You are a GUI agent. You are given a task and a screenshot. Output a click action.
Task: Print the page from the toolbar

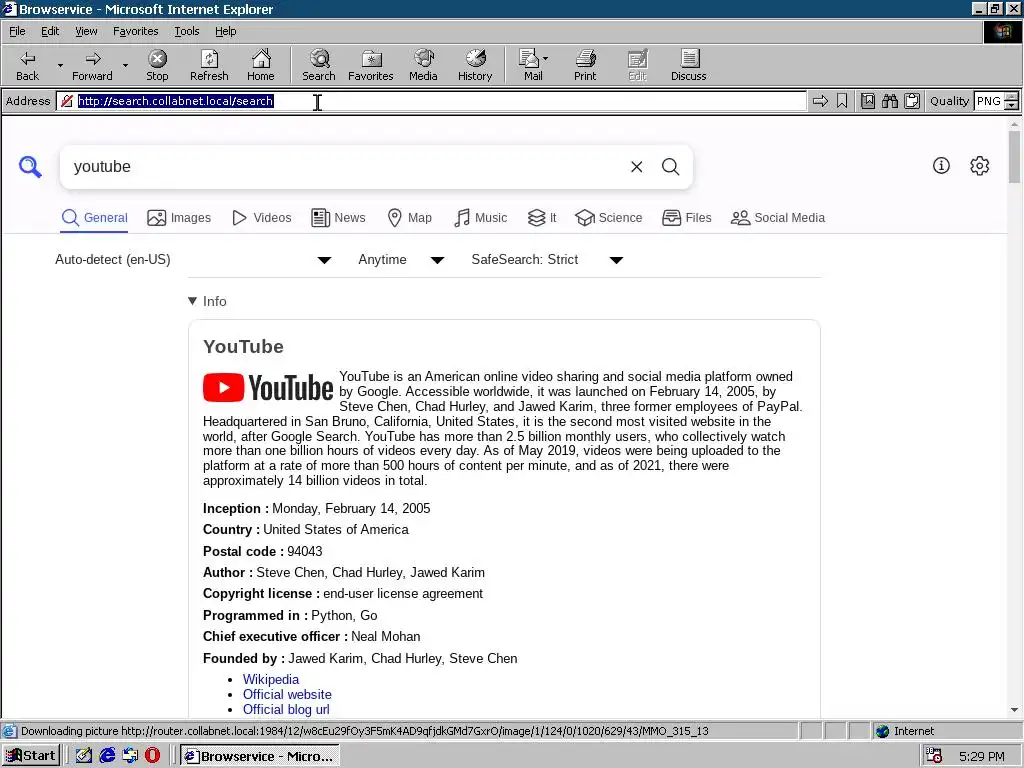click(585, 65)
